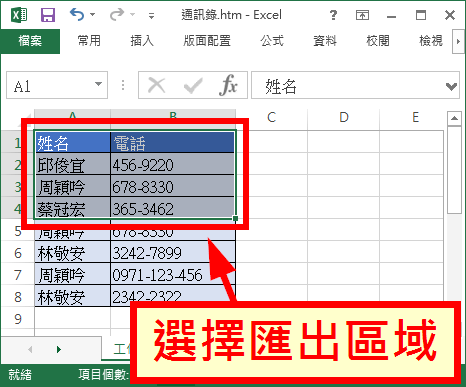Select row 3 cell with 周穎吟
466x387 pixels.
73,187
